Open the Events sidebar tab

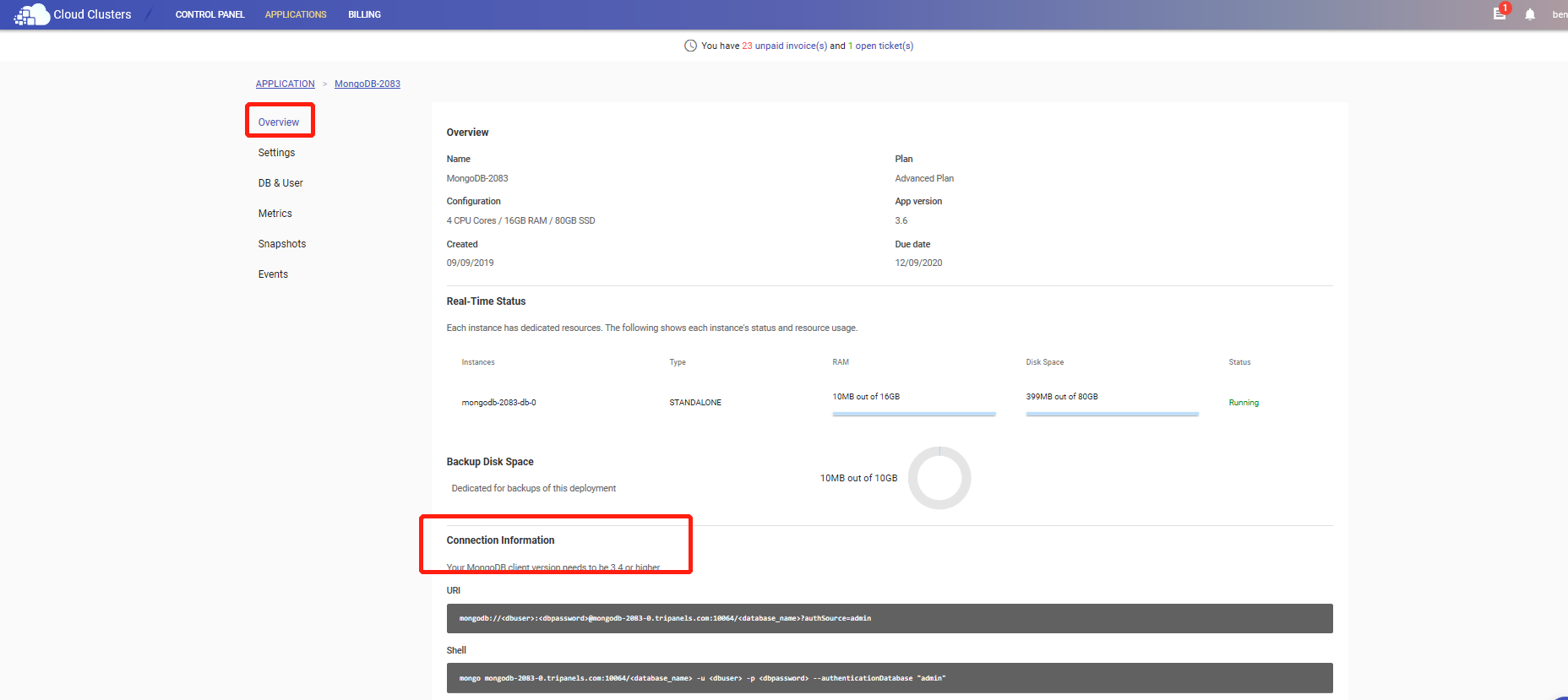(273, 274)
